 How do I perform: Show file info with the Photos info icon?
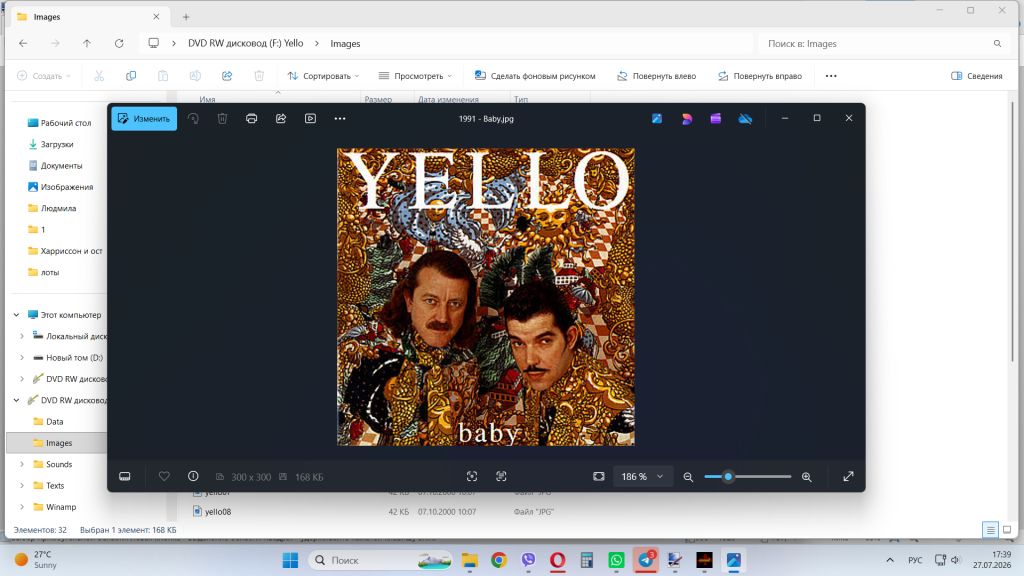pyautogui.click(x=193, y=476)
